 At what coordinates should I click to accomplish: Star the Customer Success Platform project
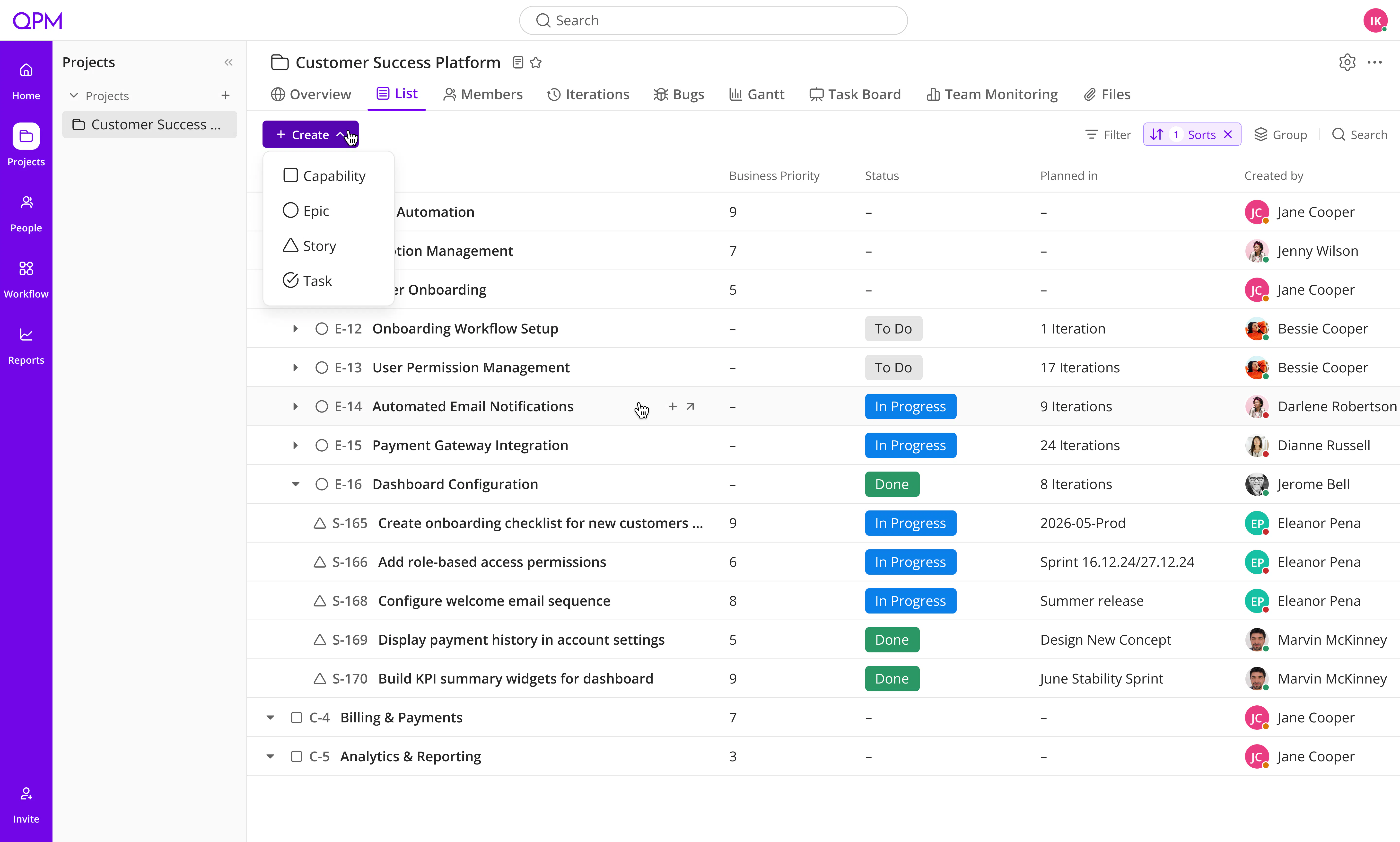[x=535, y=62]
